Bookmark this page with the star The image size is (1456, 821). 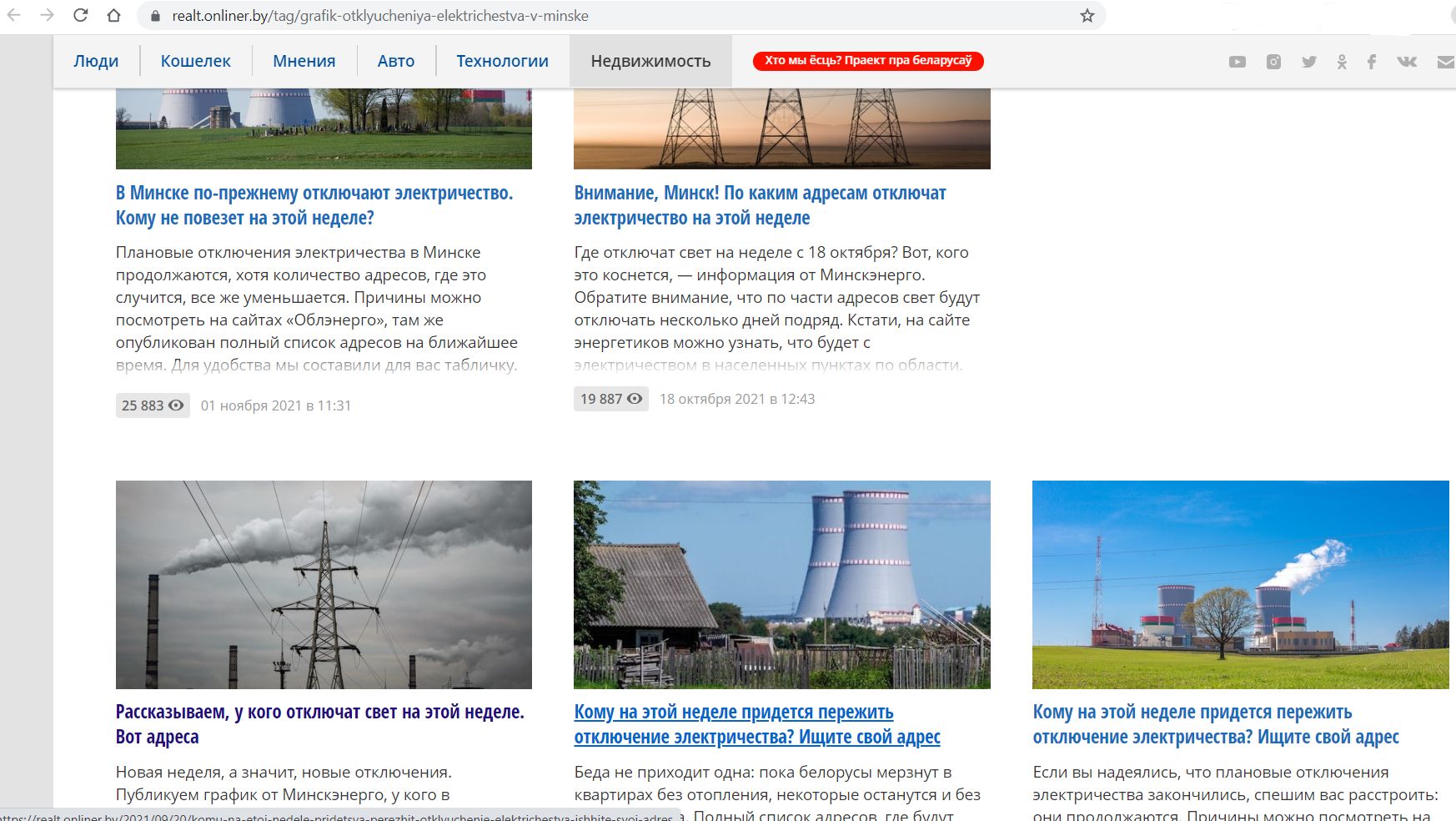(1087, 16)
